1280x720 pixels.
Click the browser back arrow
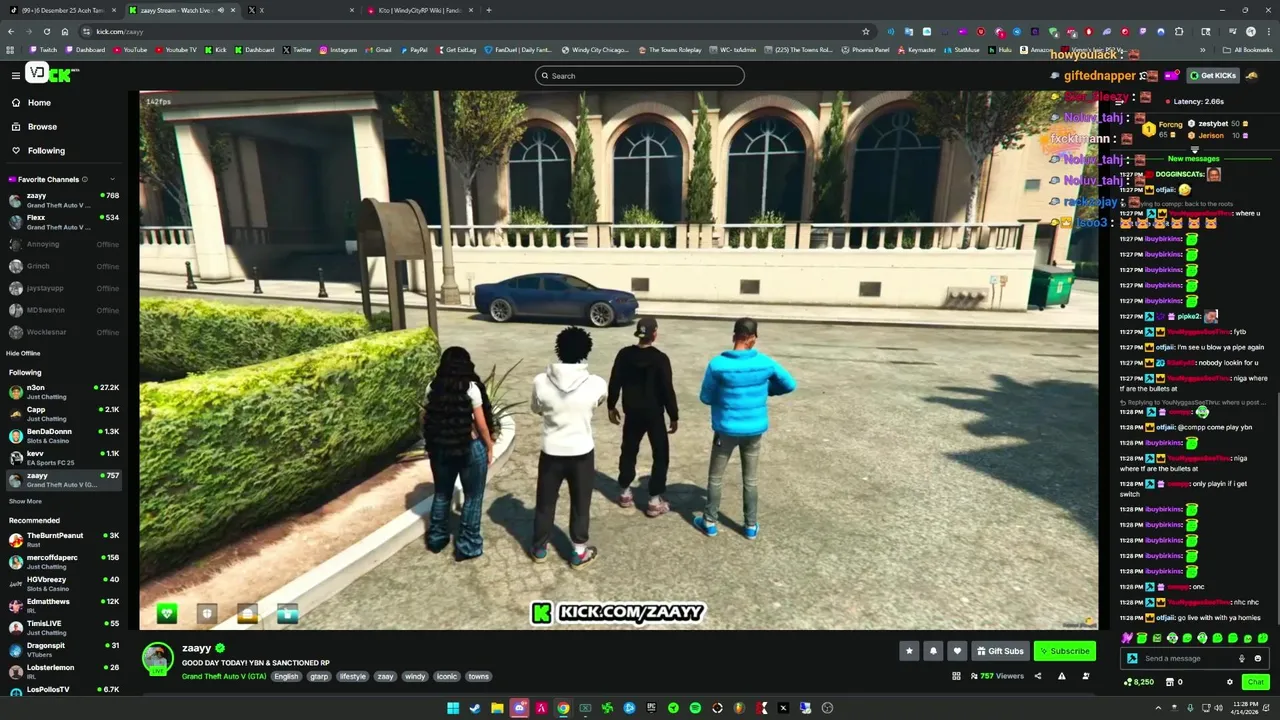(x=11, y=31)
